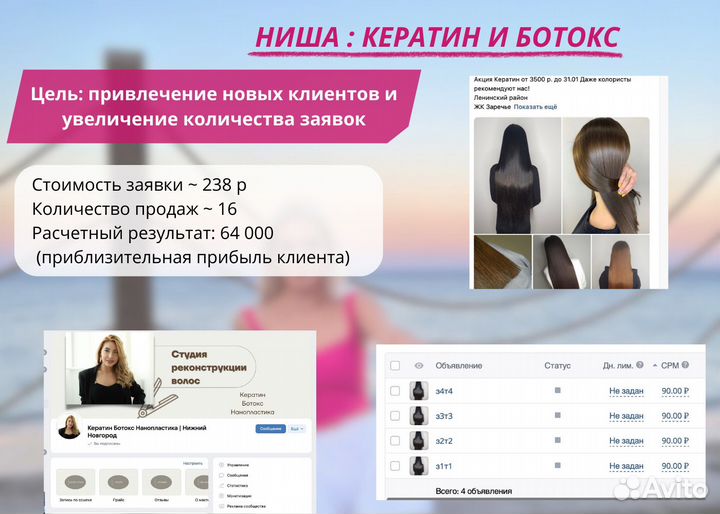The width and height of the screenshot is (720, 514).
Task: Open the hair-straightening close-up photo
Action: point(502,262)
